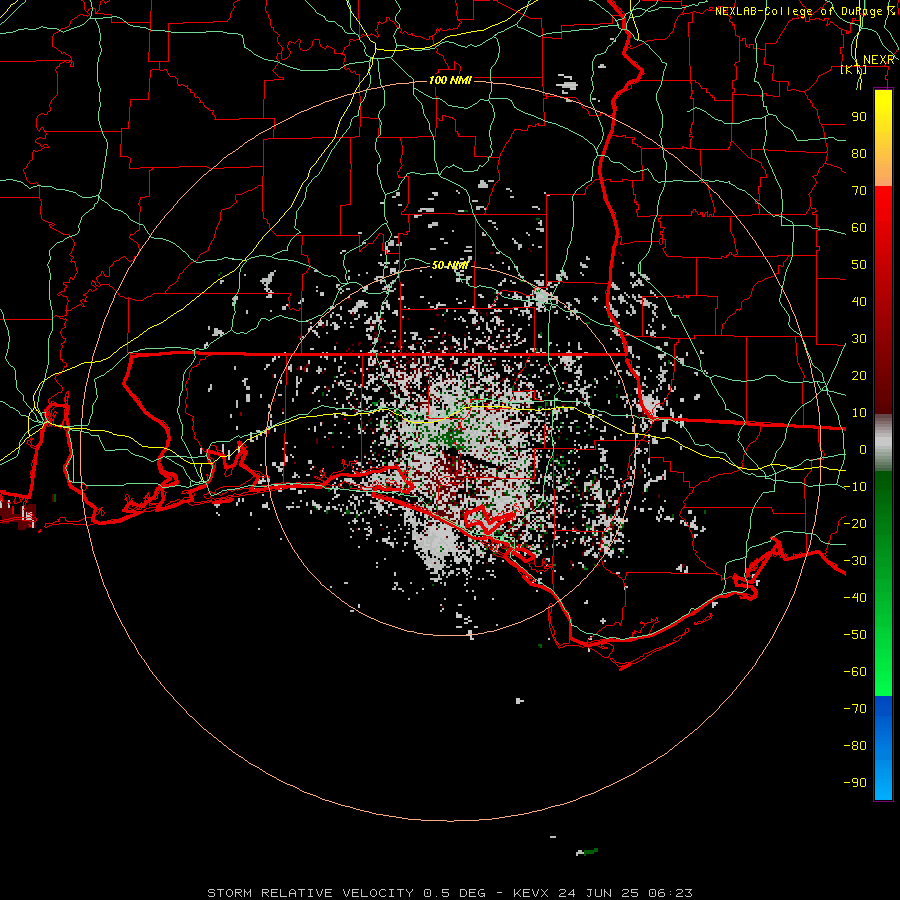Image resolution: width=900 pixels, height=900 pixels.
Task: Click the positive 90 knot scale label
Action: [x=859, y=117]
